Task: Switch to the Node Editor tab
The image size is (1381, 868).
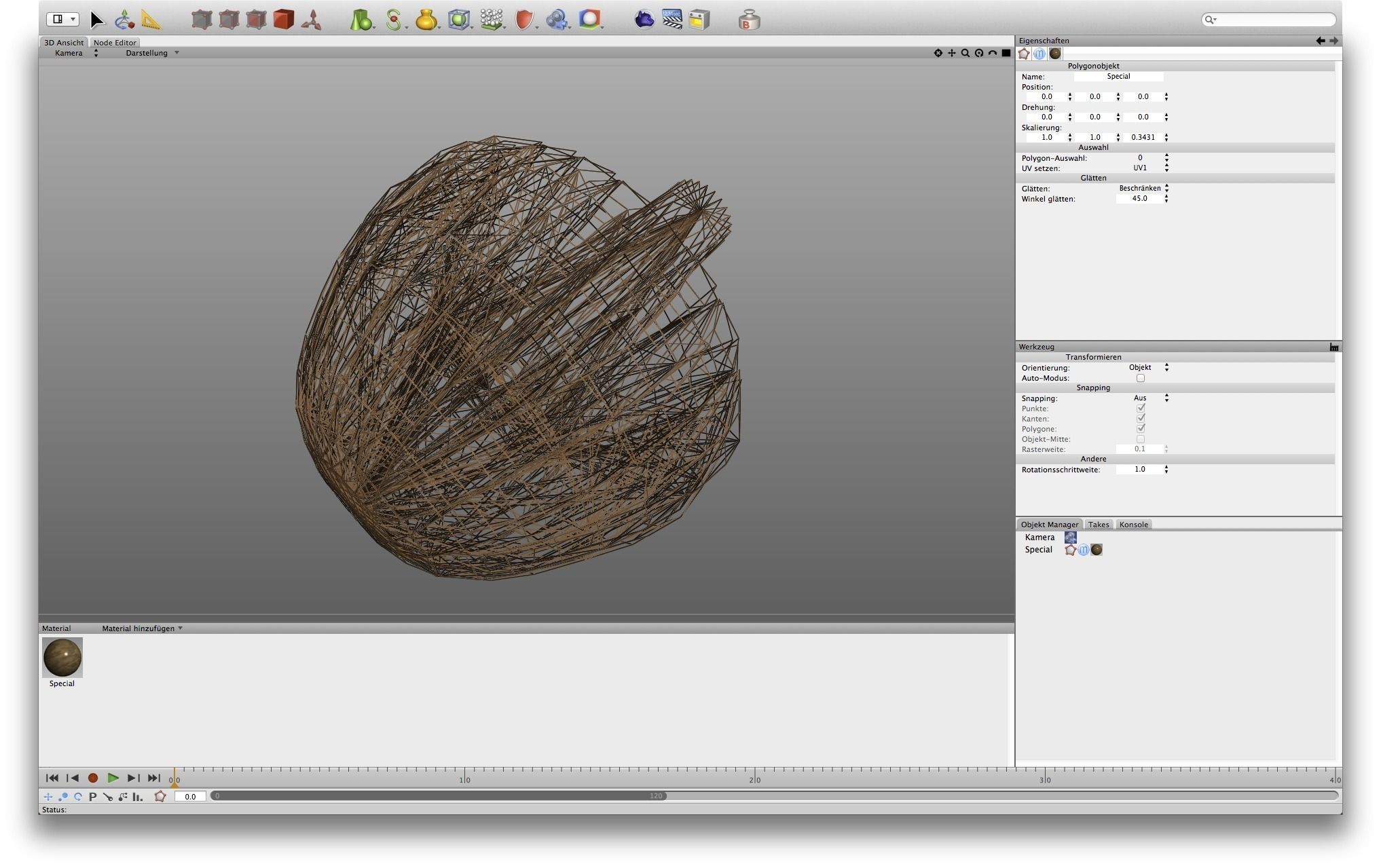Action: (115, 43)
